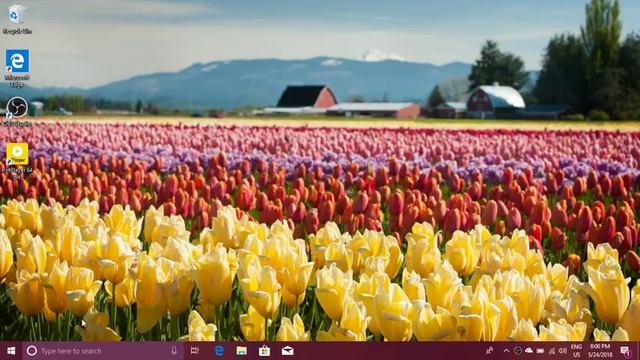
Task: Open the Mail app from the taskbar
Action: [288, 351]
